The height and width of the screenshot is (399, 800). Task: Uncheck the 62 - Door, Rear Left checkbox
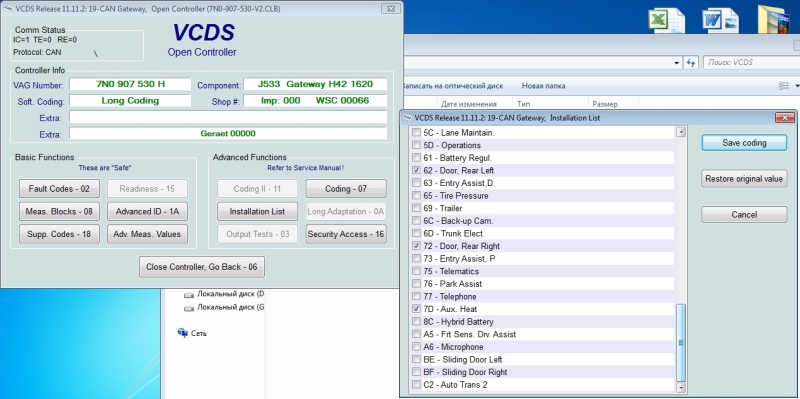tap(416, 170)
